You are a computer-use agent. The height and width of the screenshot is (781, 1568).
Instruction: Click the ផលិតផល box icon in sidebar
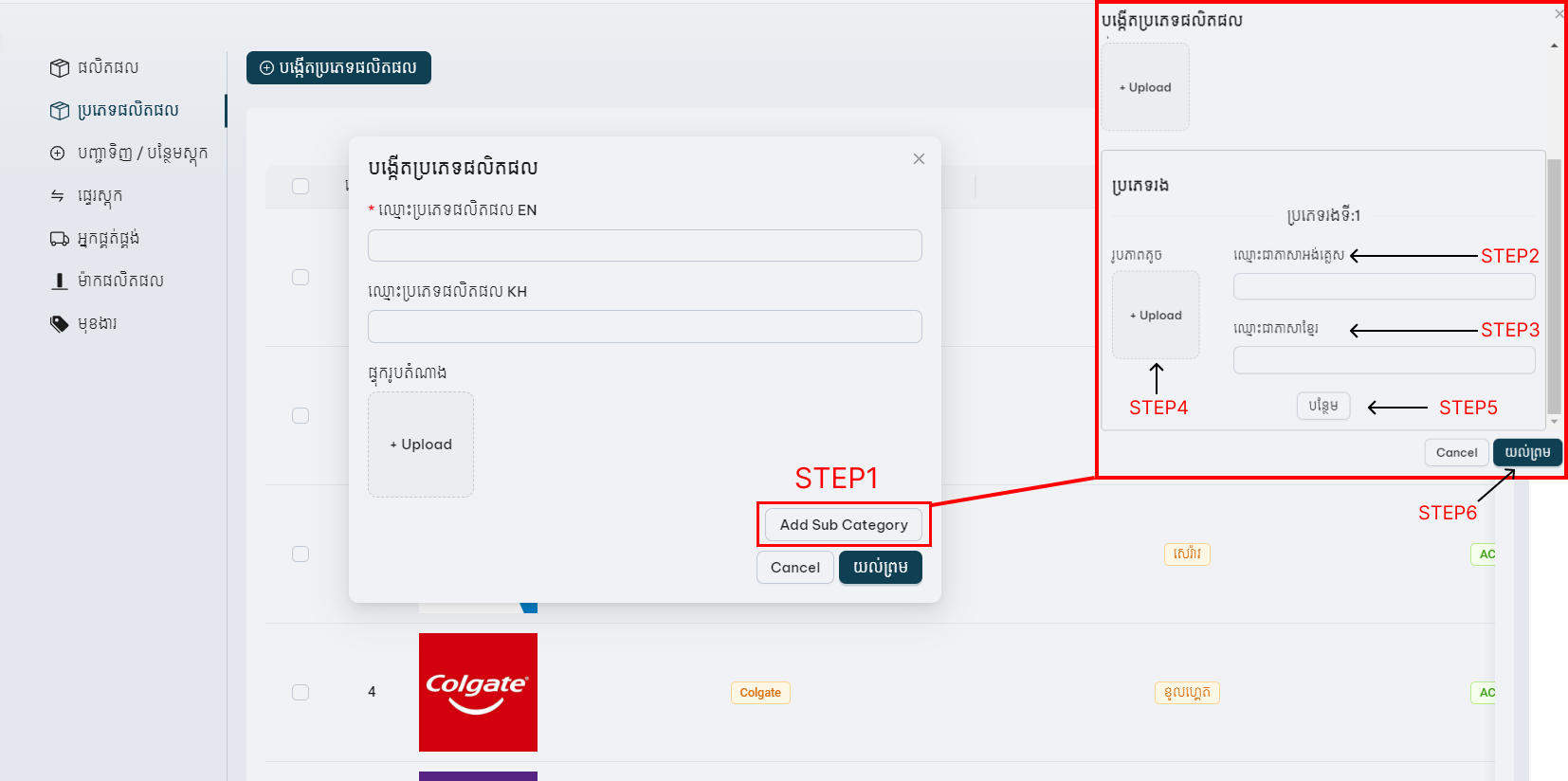[x=60, y=68]
